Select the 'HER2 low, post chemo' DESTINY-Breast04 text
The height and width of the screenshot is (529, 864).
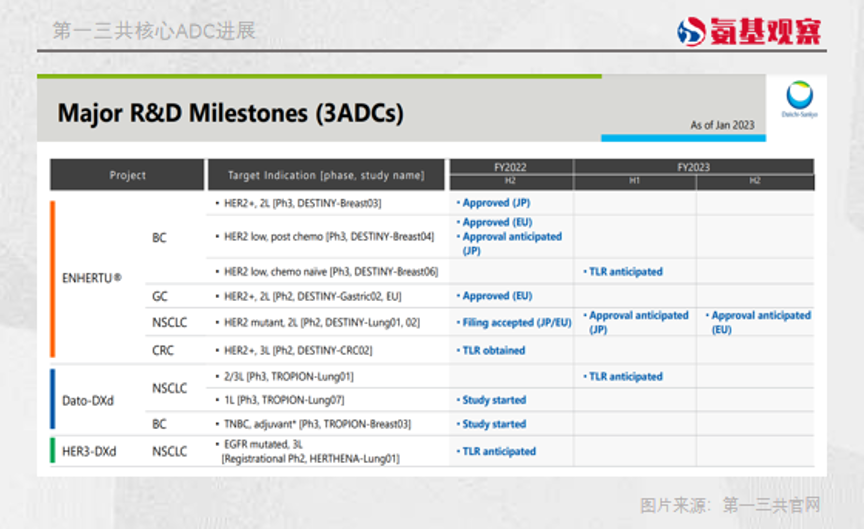(329, 236)
